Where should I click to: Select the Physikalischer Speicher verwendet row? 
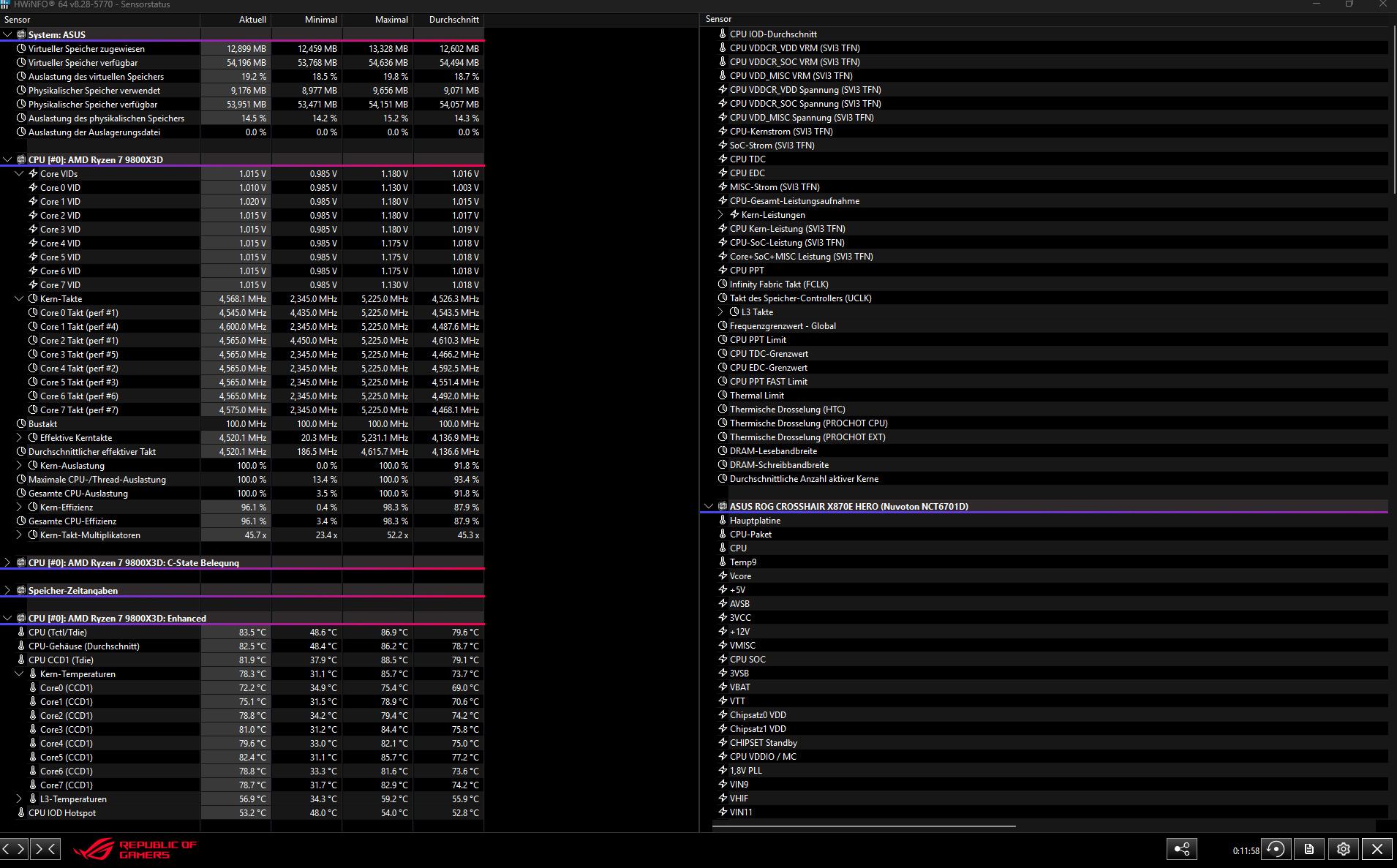click(x=241, y=90)
